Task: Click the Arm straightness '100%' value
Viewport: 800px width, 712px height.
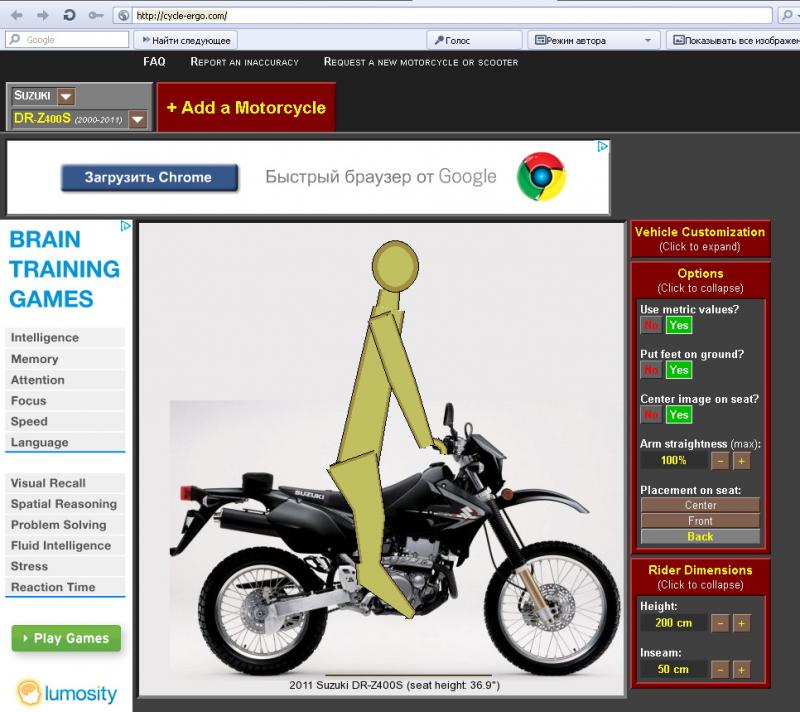Action: (x=673, y=461)
